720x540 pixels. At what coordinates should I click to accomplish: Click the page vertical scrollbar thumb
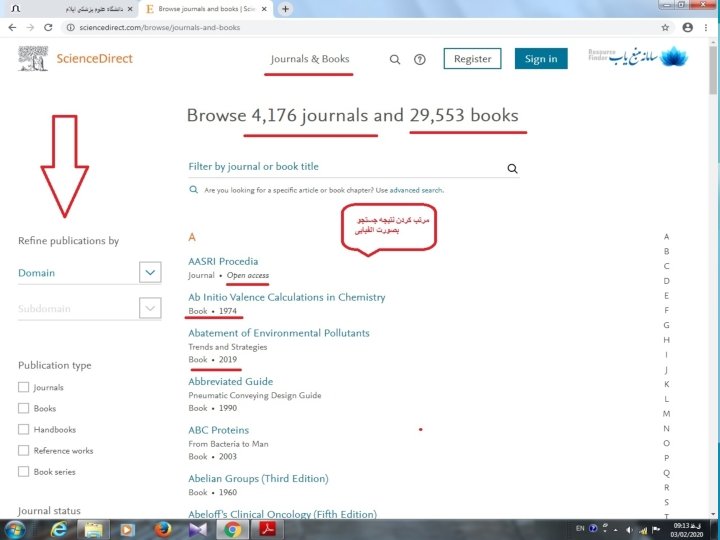tap(713, 71)
